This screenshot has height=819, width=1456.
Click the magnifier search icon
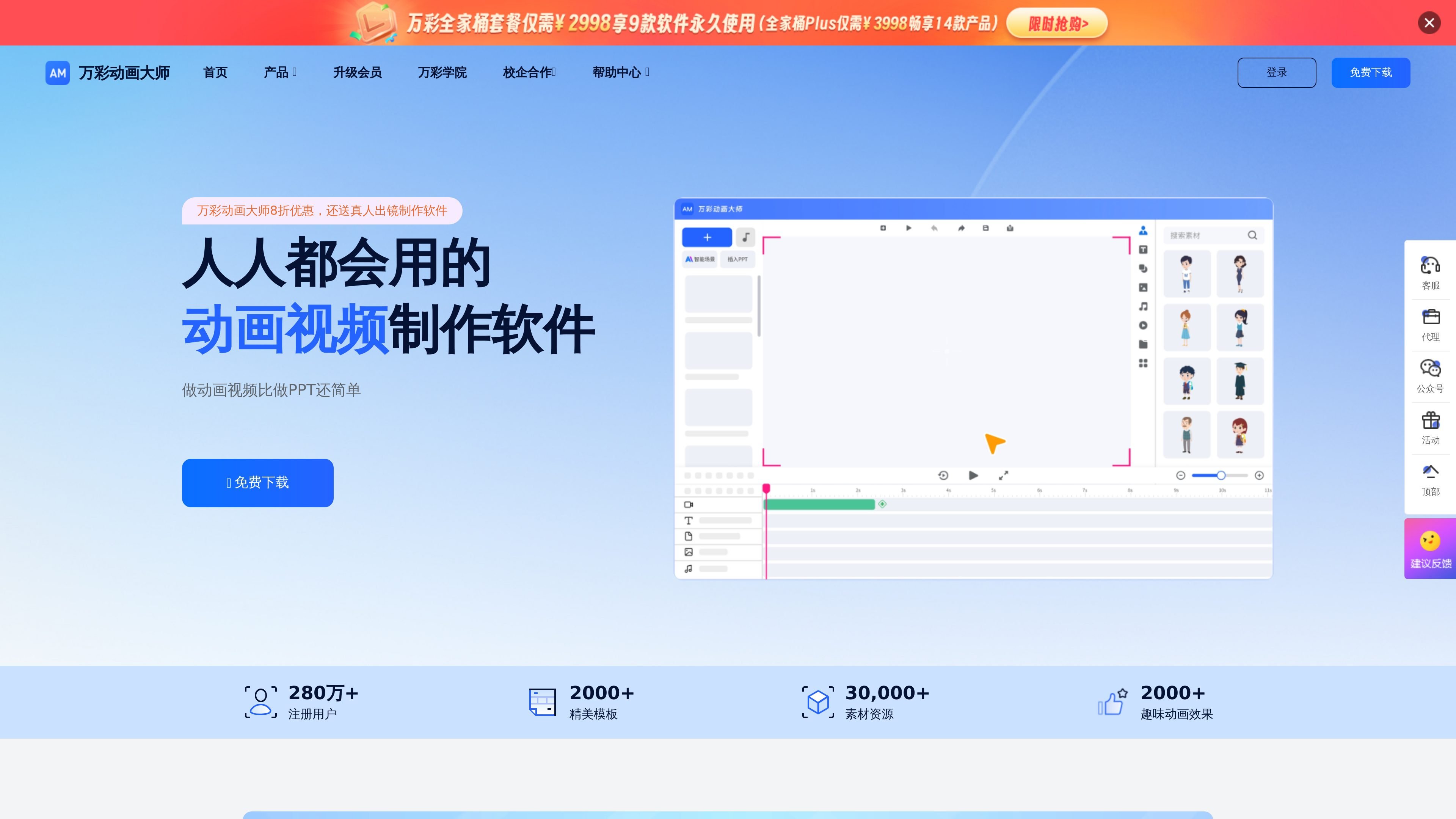point(1252,236)
